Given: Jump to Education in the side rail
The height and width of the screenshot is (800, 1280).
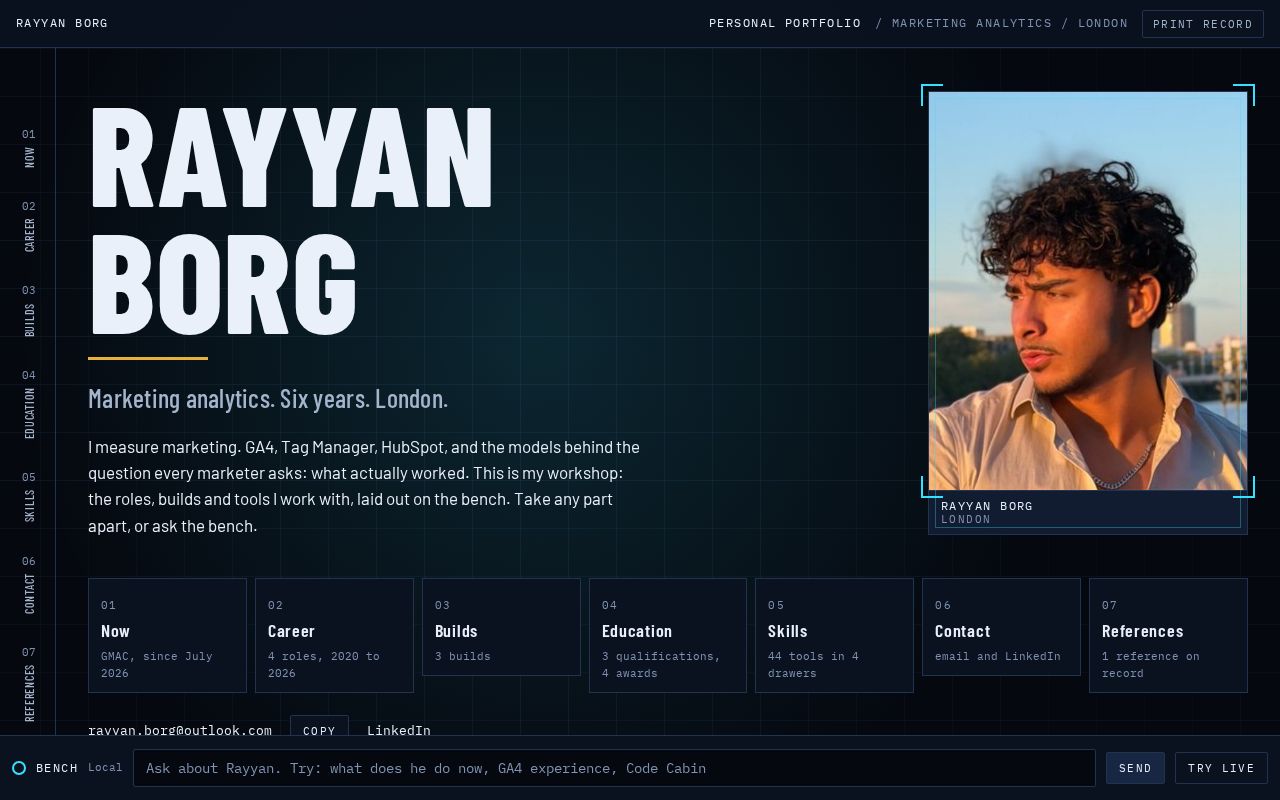Looking at the screenshot, I should (x=29, y=404).
